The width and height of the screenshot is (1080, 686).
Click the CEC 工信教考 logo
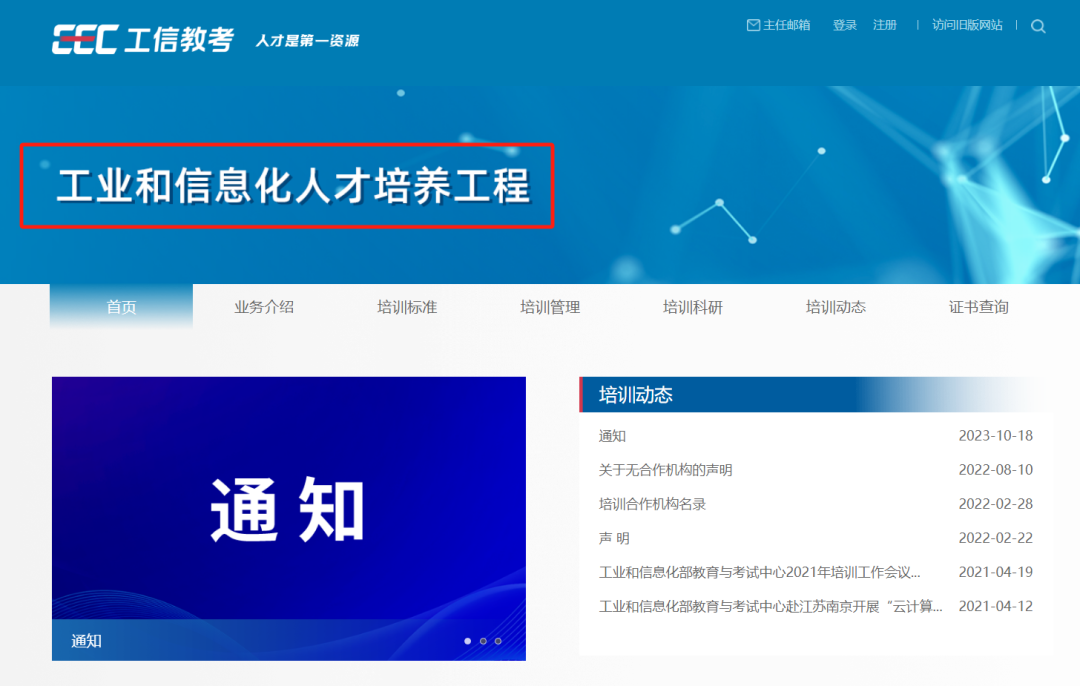click(143, 39)
